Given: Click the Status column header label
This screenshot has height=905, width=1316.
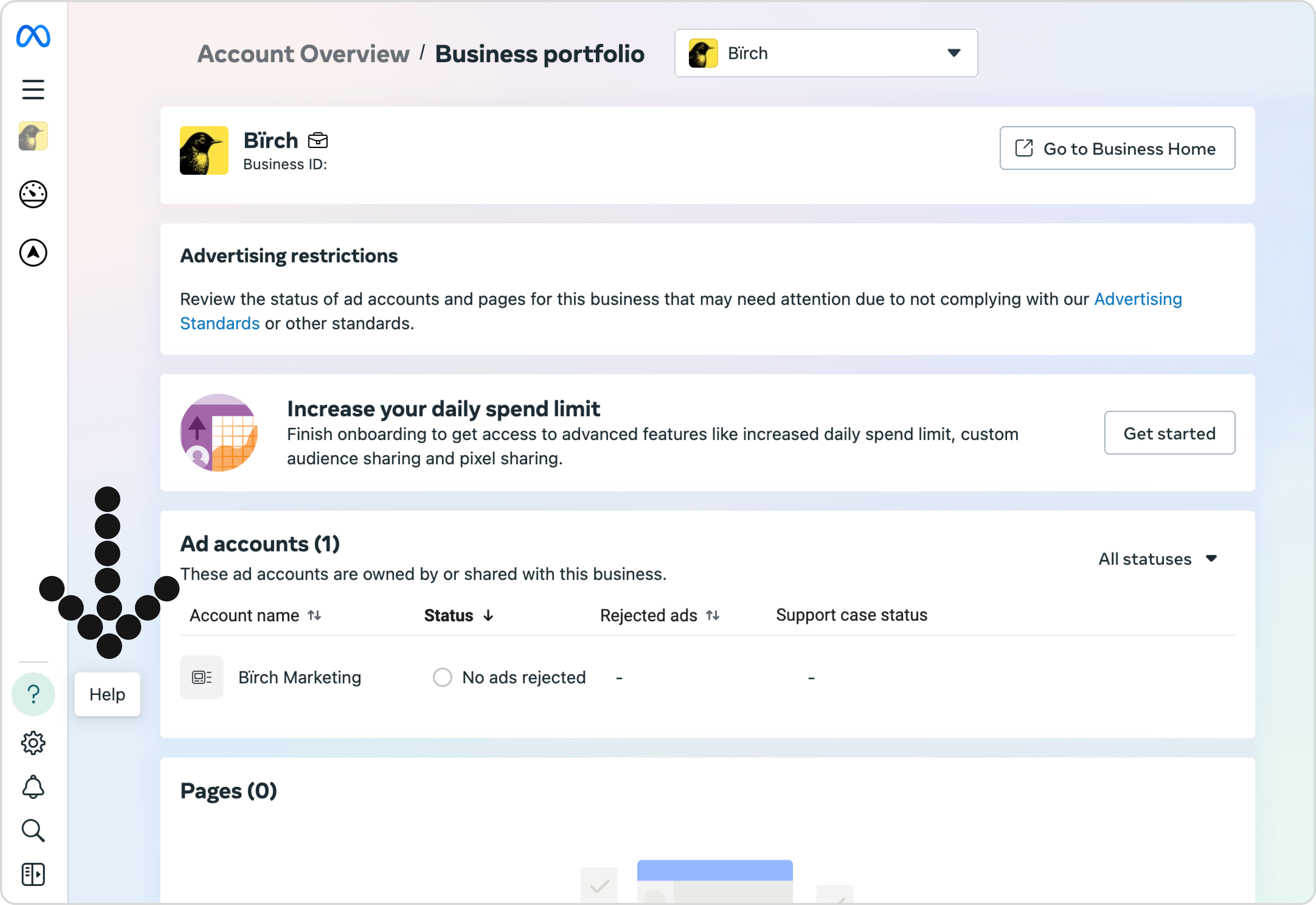Looking at the screenshot, I should coord(449,615).
